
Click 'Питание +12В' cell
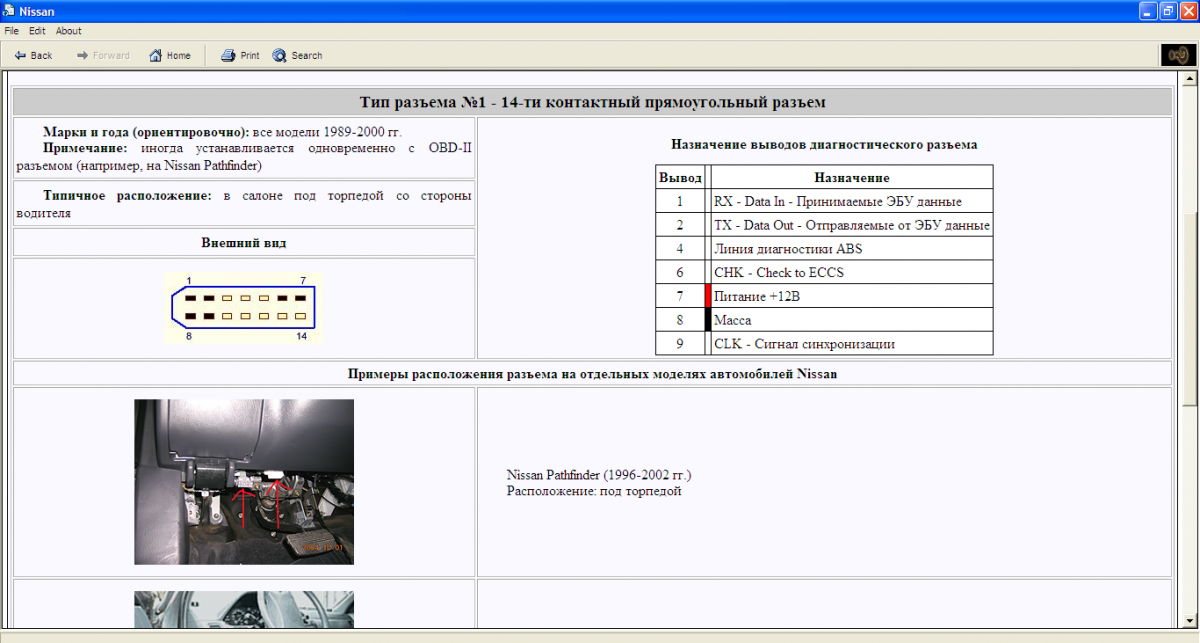[852, 296]
